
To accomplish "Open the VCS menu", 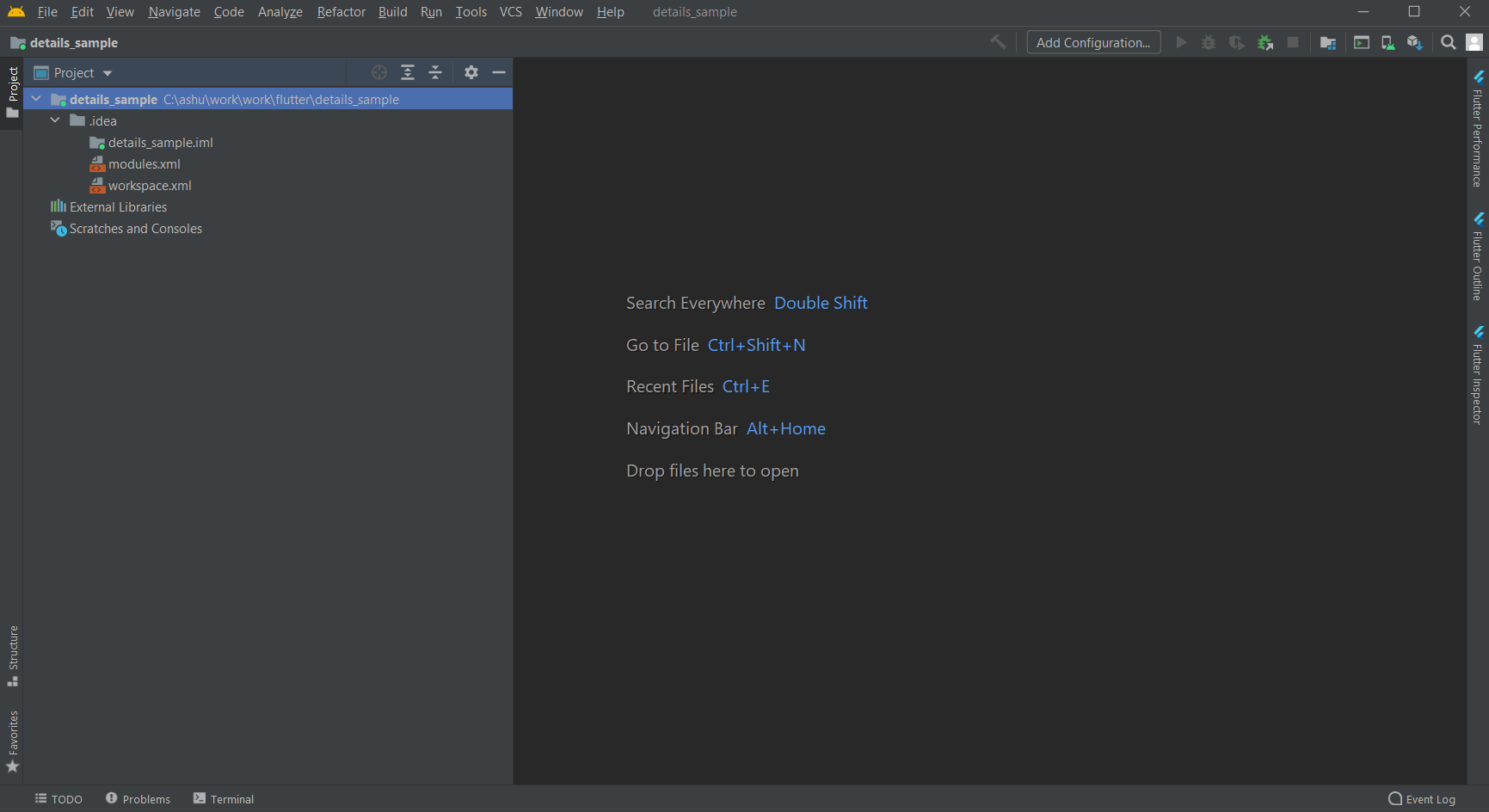I will pyautogui.click(x=510, y=12).
